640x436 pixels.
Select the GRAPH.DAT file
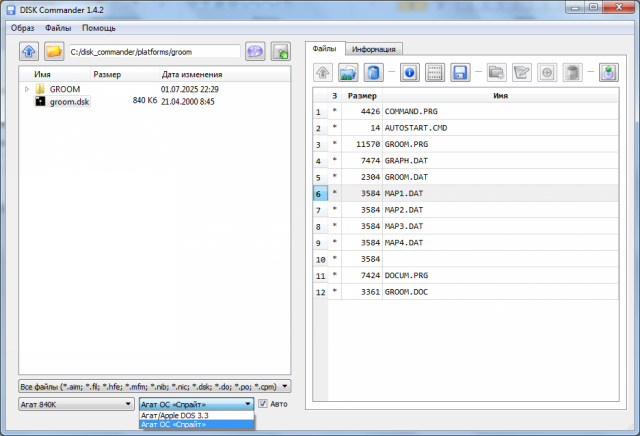click(x=406, y=160)
